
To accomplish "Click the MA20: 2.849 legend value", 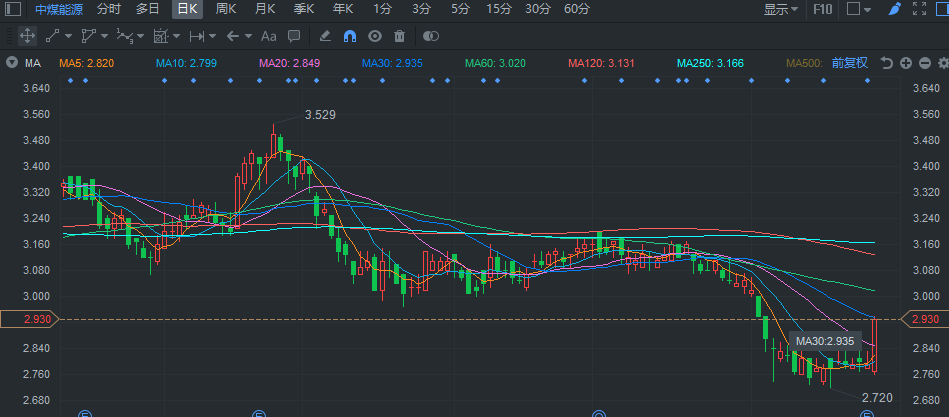I will 289,63.
